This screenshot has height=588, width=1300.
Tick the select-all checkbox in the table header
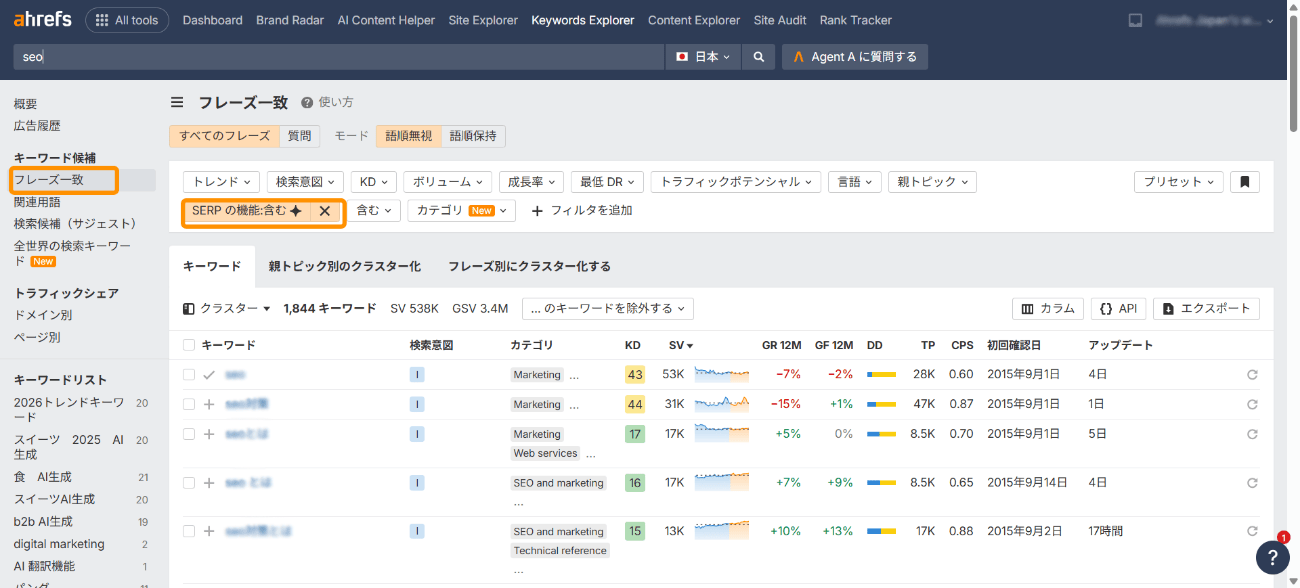(189, 345)
